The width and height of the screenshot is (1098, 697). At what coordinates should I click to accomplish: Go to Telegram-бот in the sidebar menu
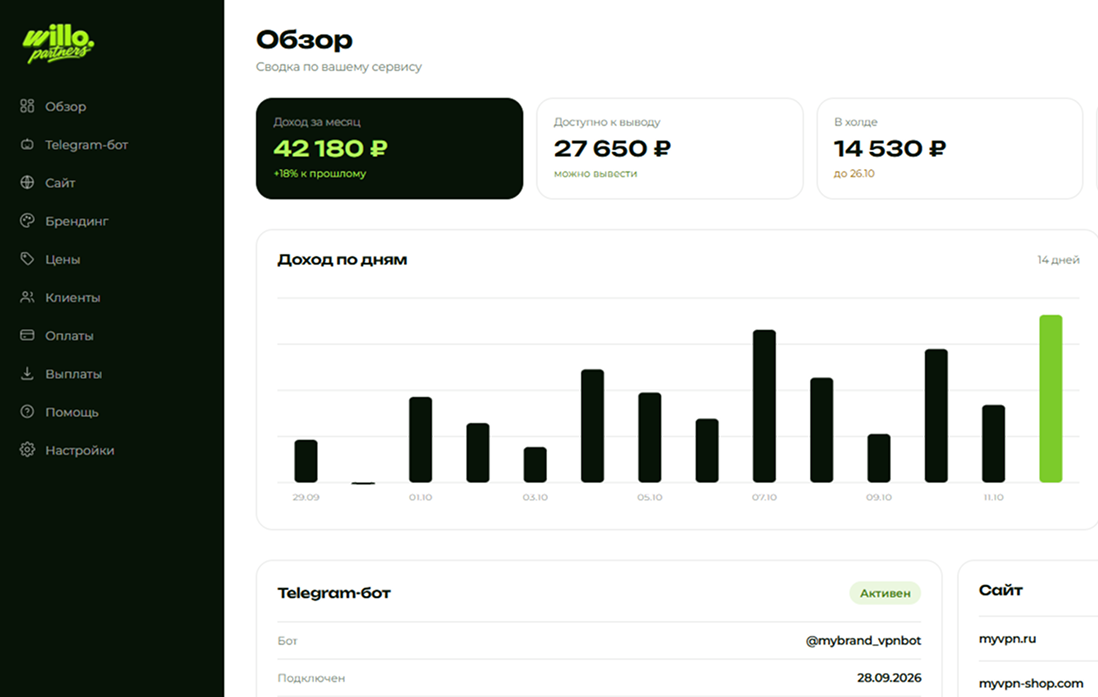tap(87, 145)
